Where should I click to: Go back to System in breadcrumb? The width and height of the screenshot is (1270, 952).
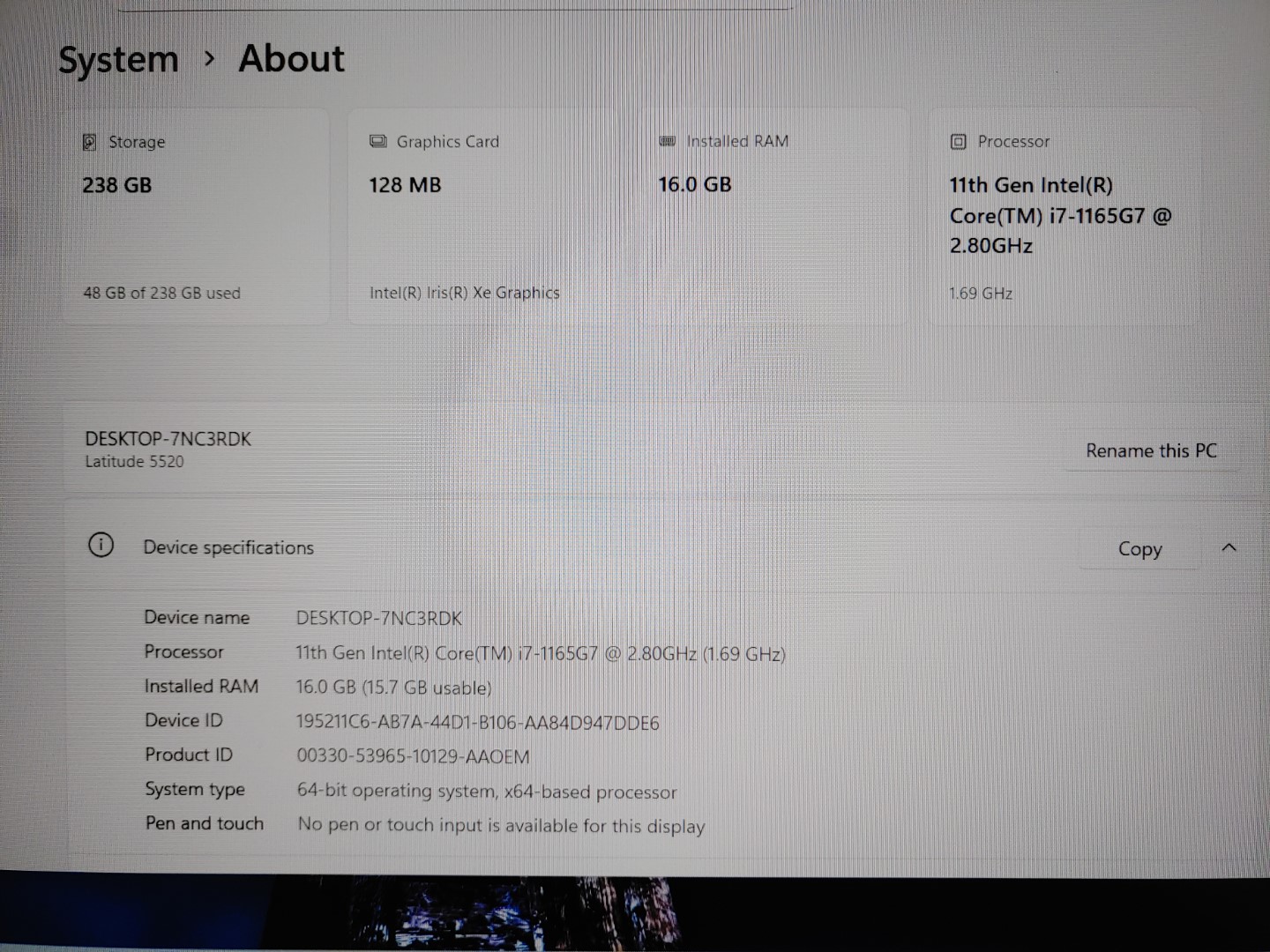pos(118,60)
